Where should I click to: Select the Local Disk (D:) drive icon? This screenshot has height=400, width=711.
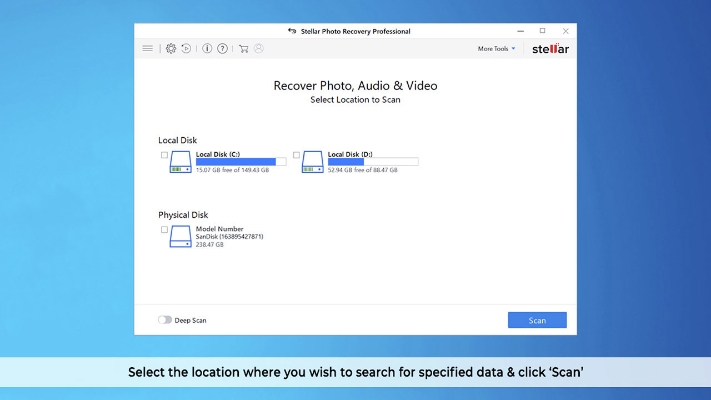(312, 162)
